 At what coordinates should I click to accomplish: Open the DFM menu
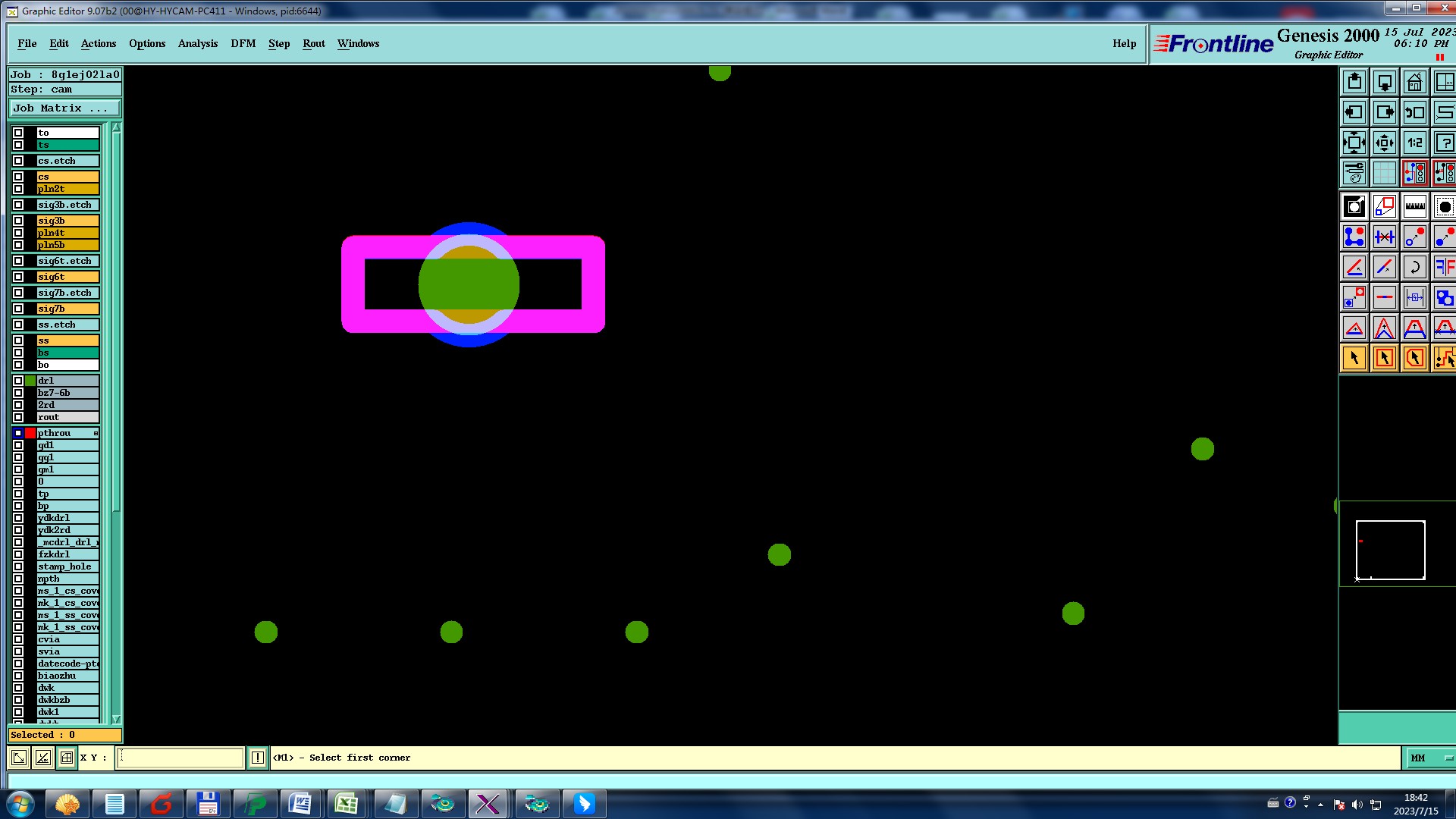[x=243, y=43]
